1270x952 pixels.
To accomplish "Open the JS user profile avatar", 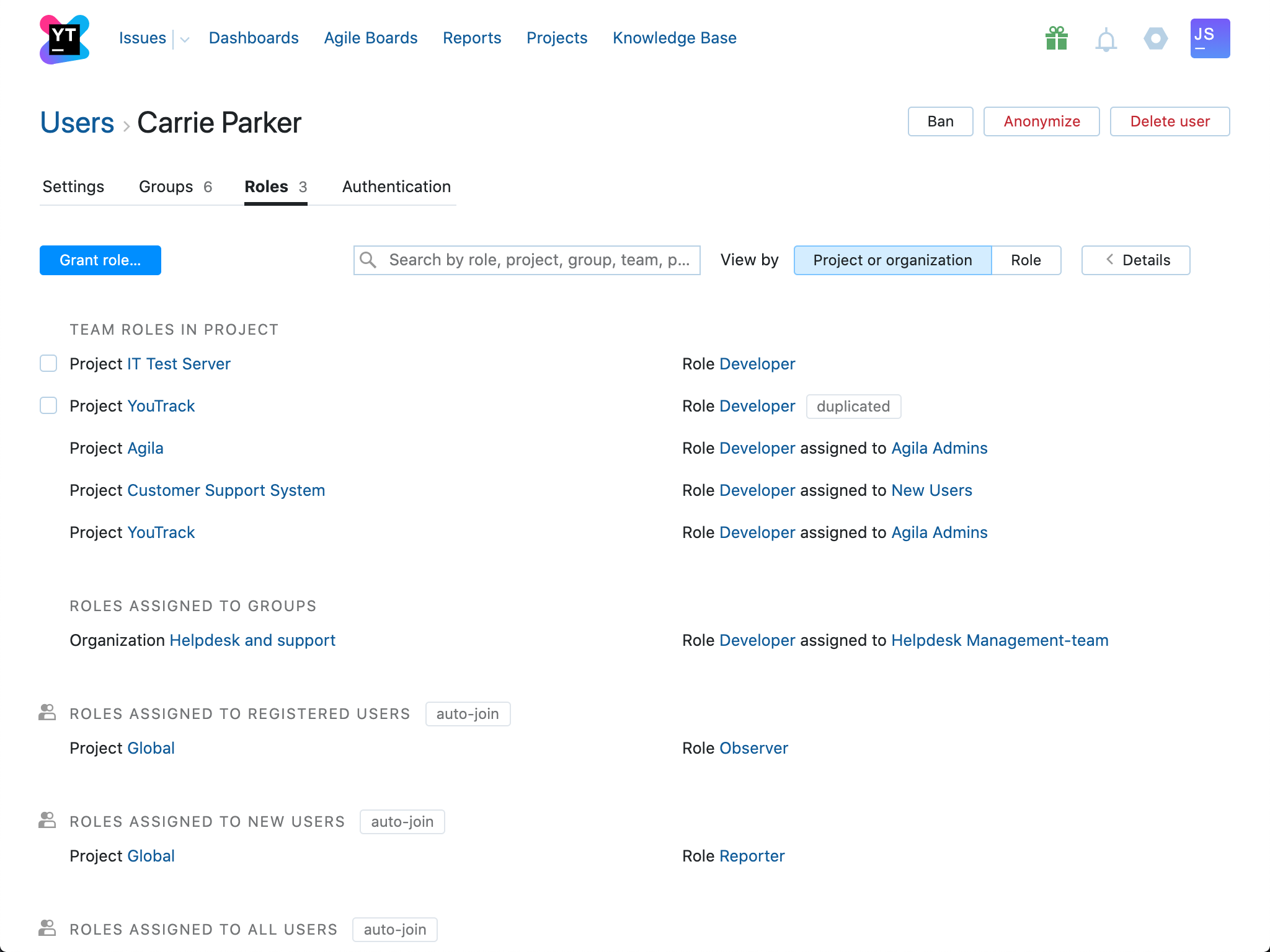I will pos(1209,38).
